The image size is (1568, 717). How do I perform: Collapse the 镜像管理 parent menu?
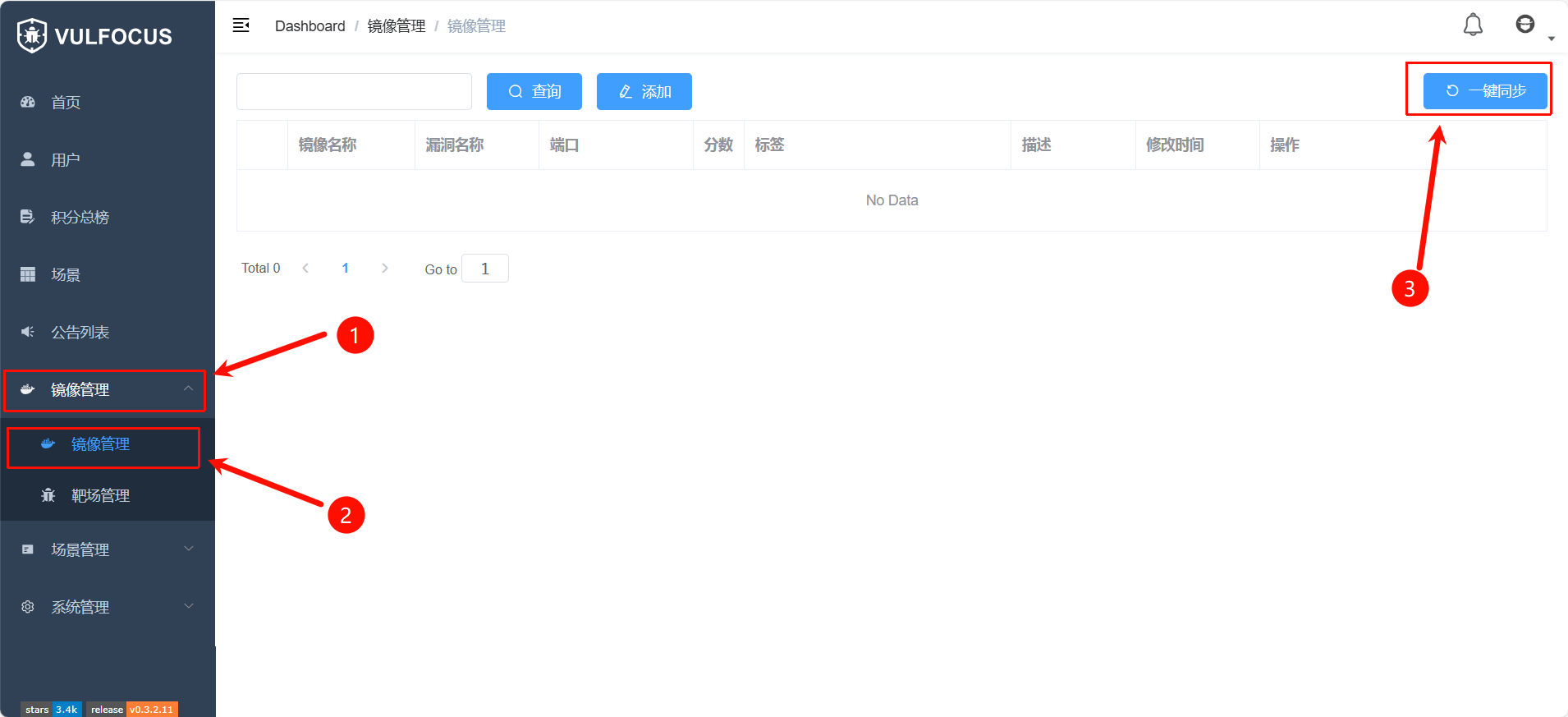click(x=188, y=389)
